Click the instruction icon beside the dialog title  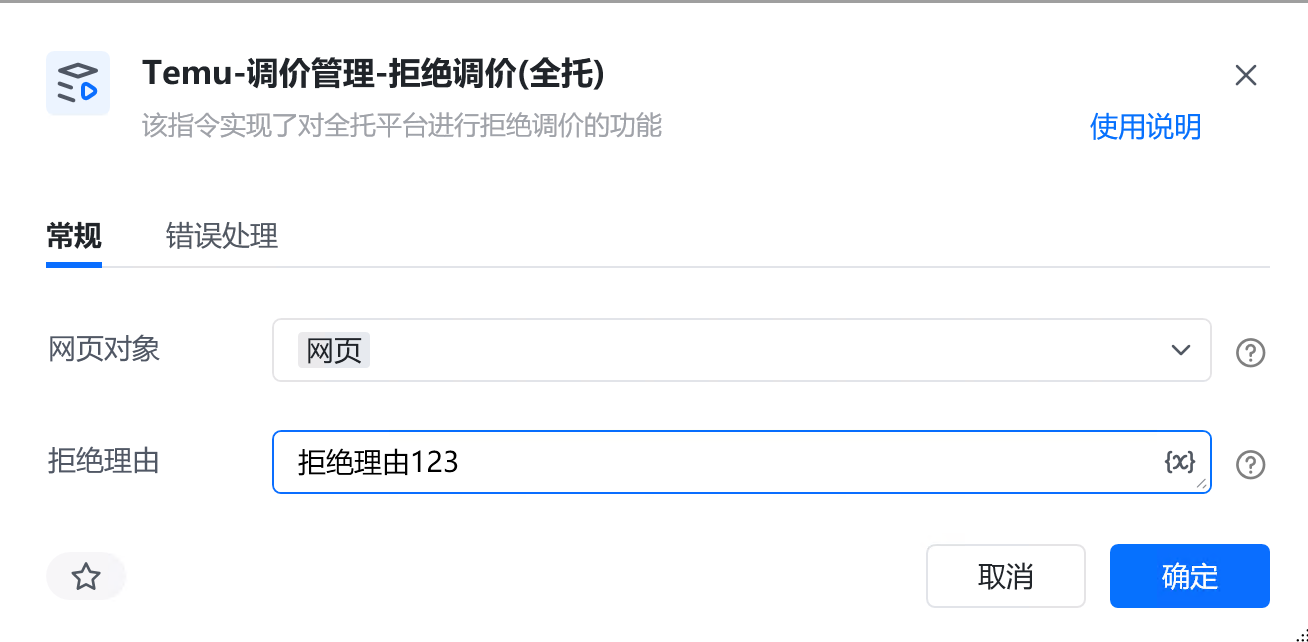click(x=78, y=82)
